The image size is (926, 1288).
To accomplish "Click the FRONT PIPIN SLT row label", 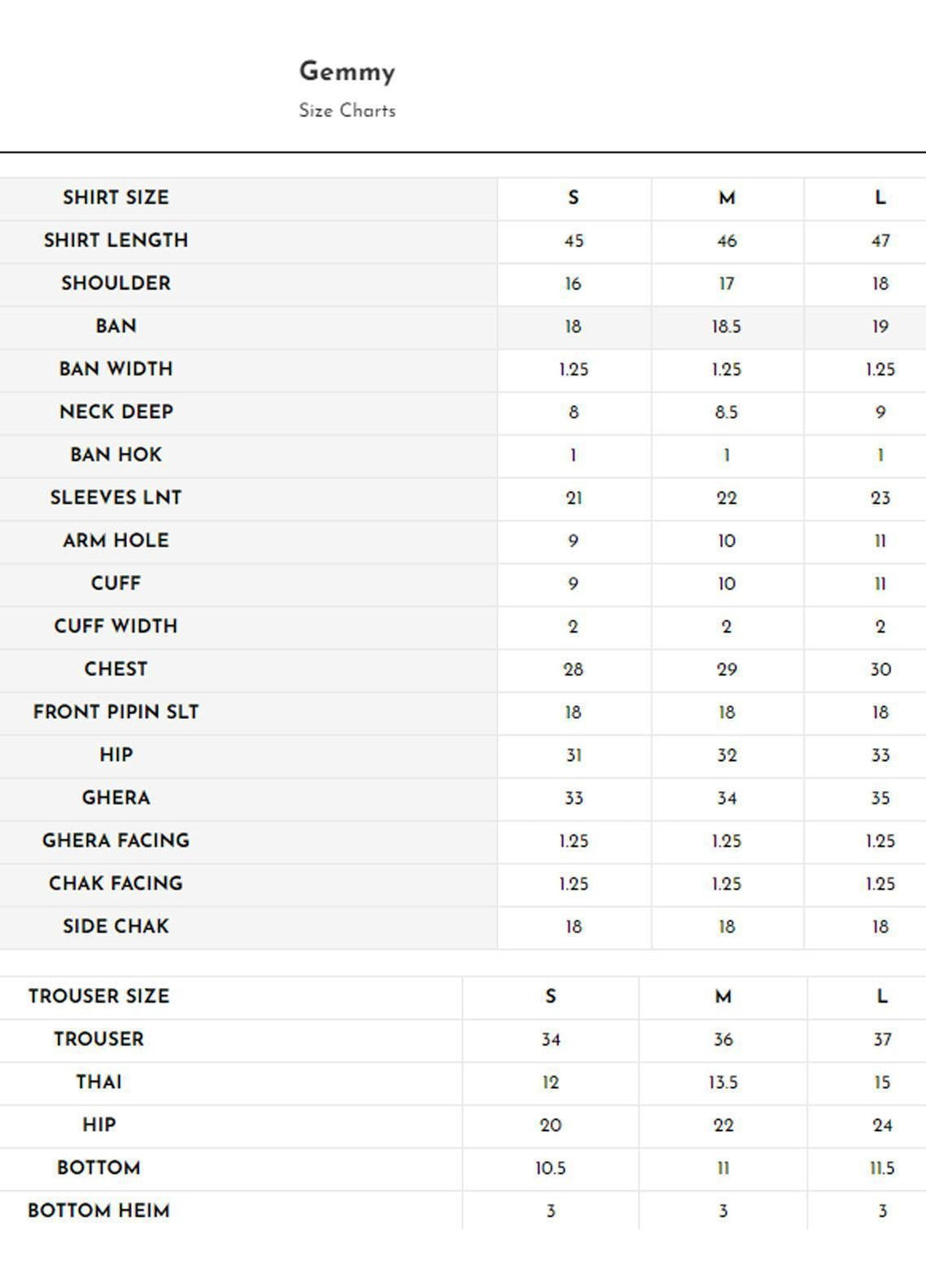I will coord(116,711).
